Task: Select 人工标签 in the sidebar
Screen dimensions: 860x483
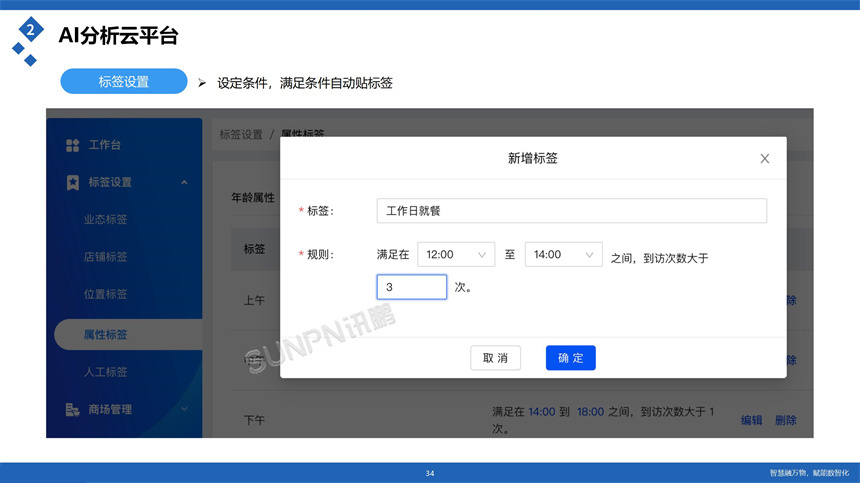Action: coord(105,372)
